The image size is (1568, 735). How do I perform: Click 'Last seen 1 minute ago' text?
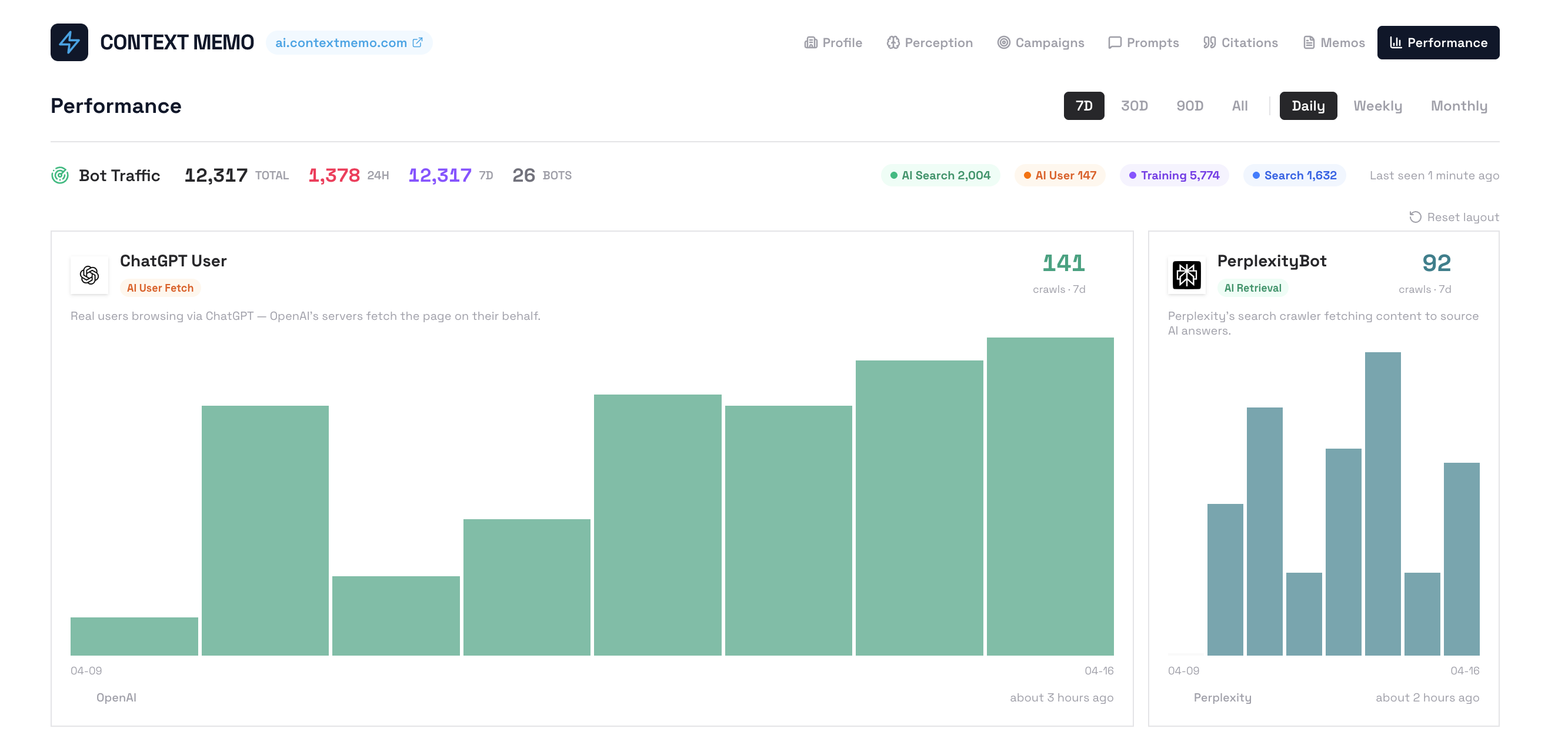click(1434, 175)
